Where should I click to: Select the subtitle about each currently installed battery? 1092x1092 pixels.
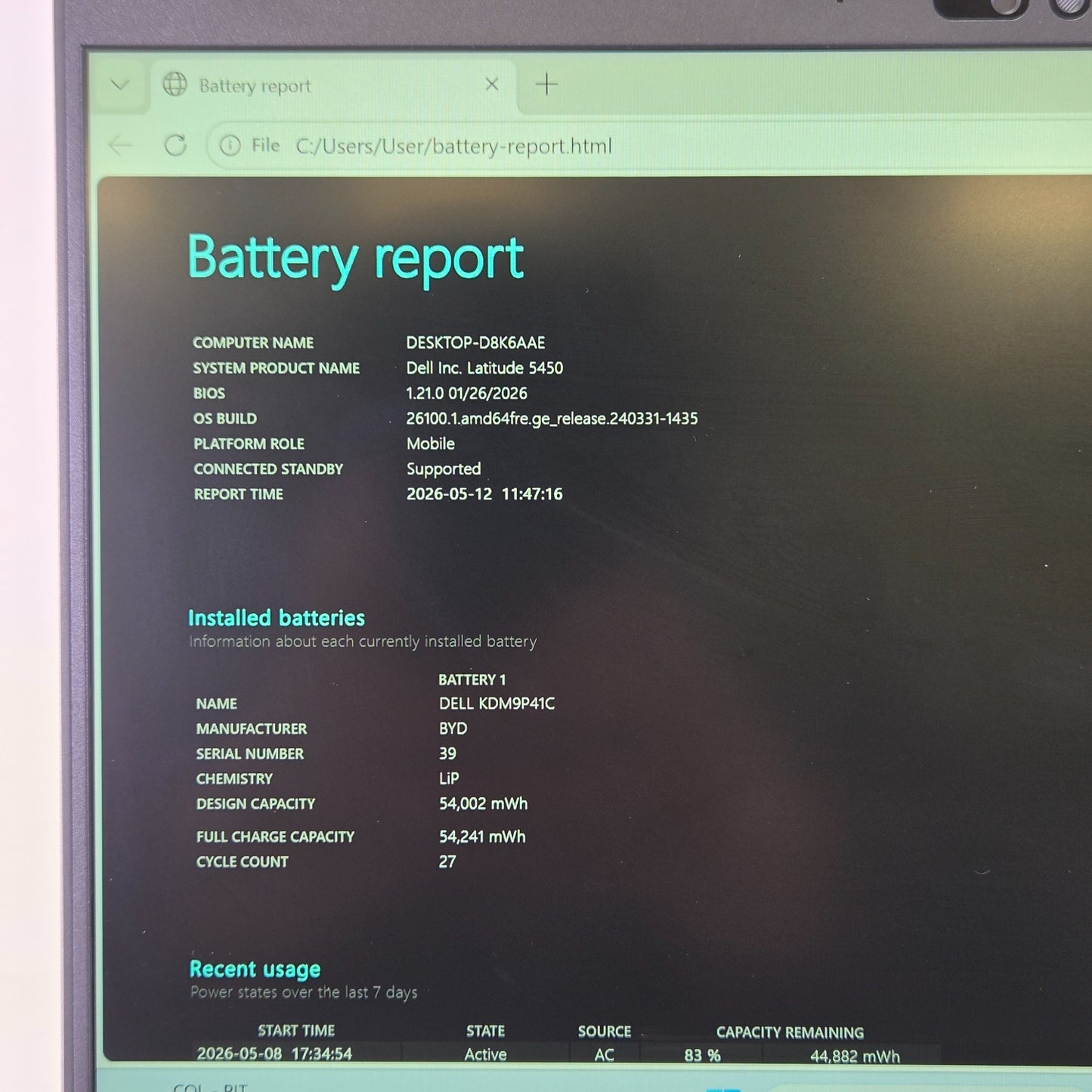(363, 642)
